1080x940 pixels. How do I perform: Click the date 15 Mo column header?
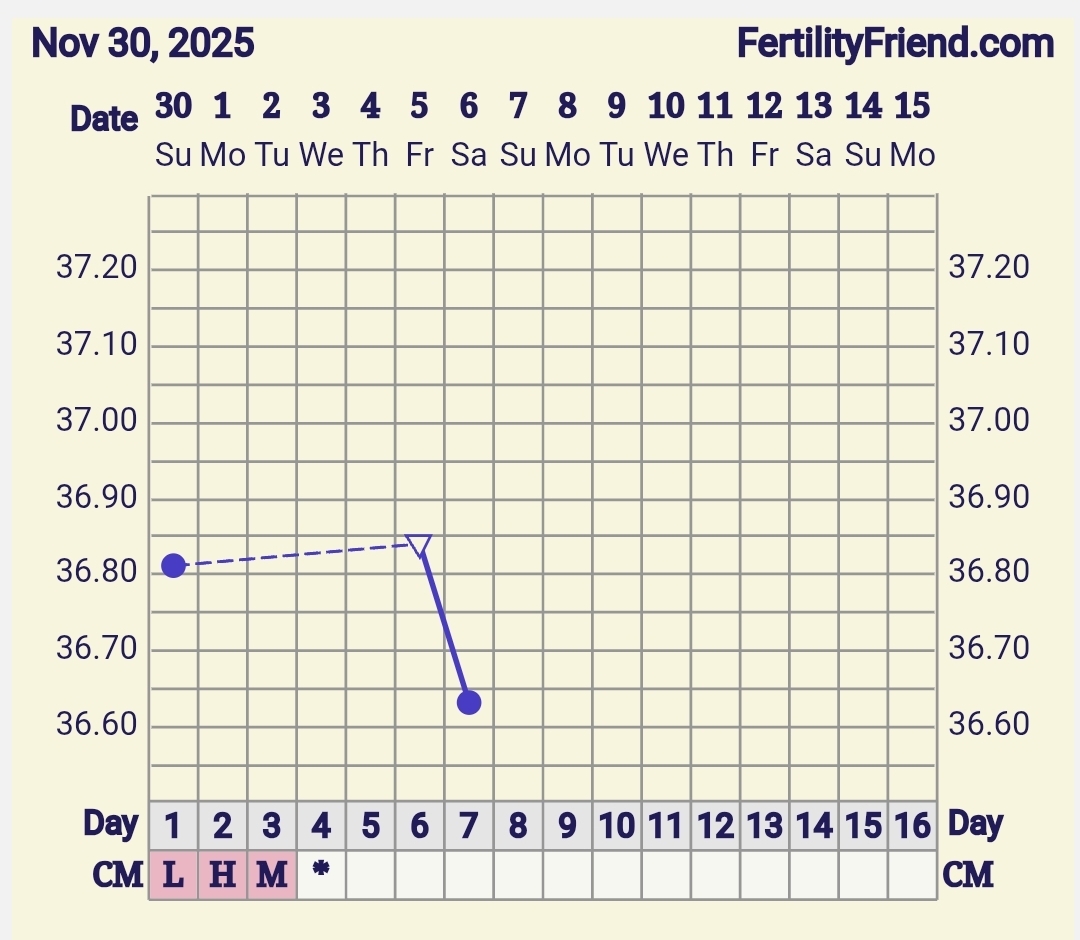(x=912, y=128)
